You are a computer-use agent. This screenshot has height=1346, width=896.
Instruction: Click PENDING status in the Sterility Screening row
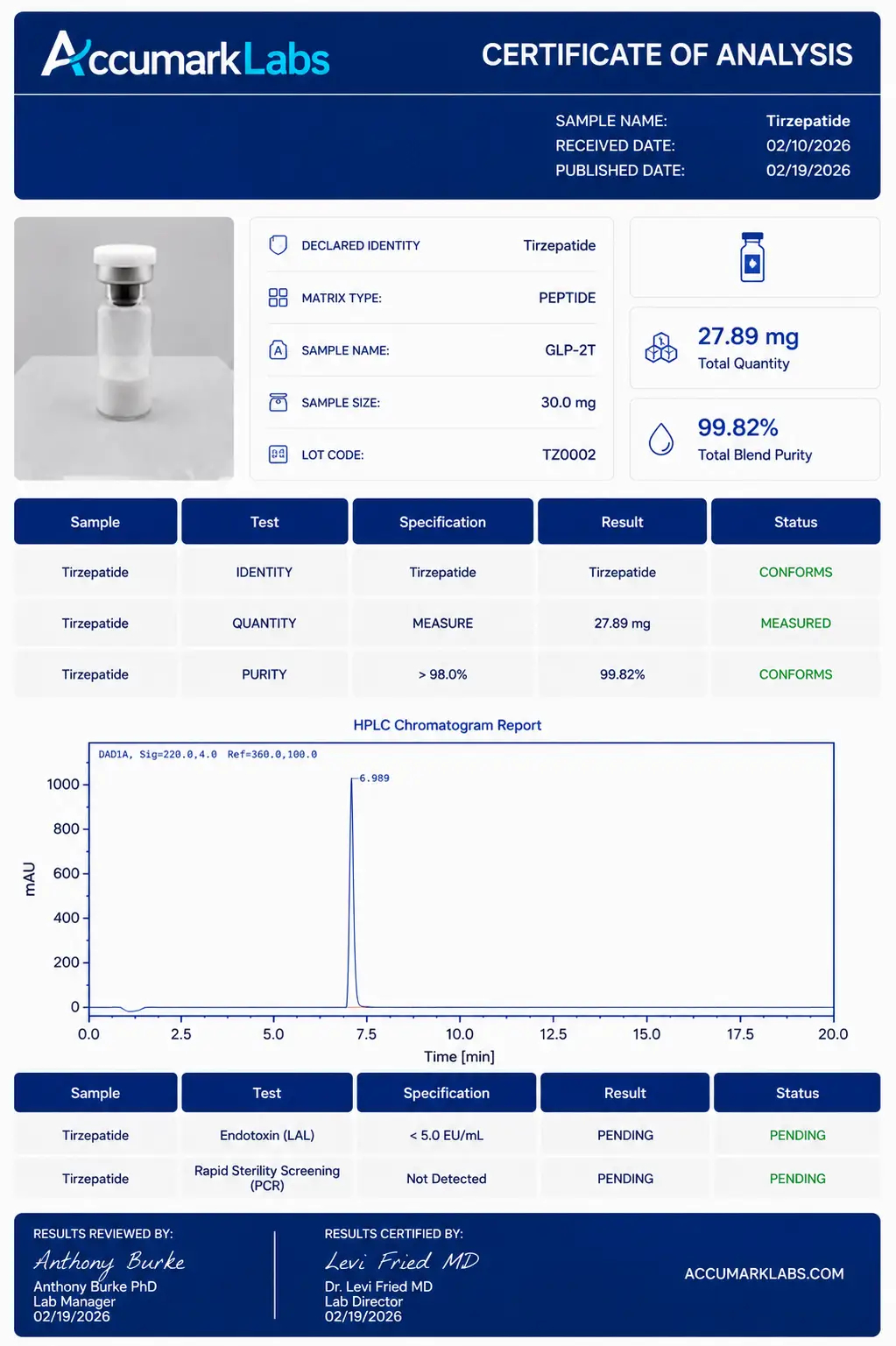(797, 1179)
